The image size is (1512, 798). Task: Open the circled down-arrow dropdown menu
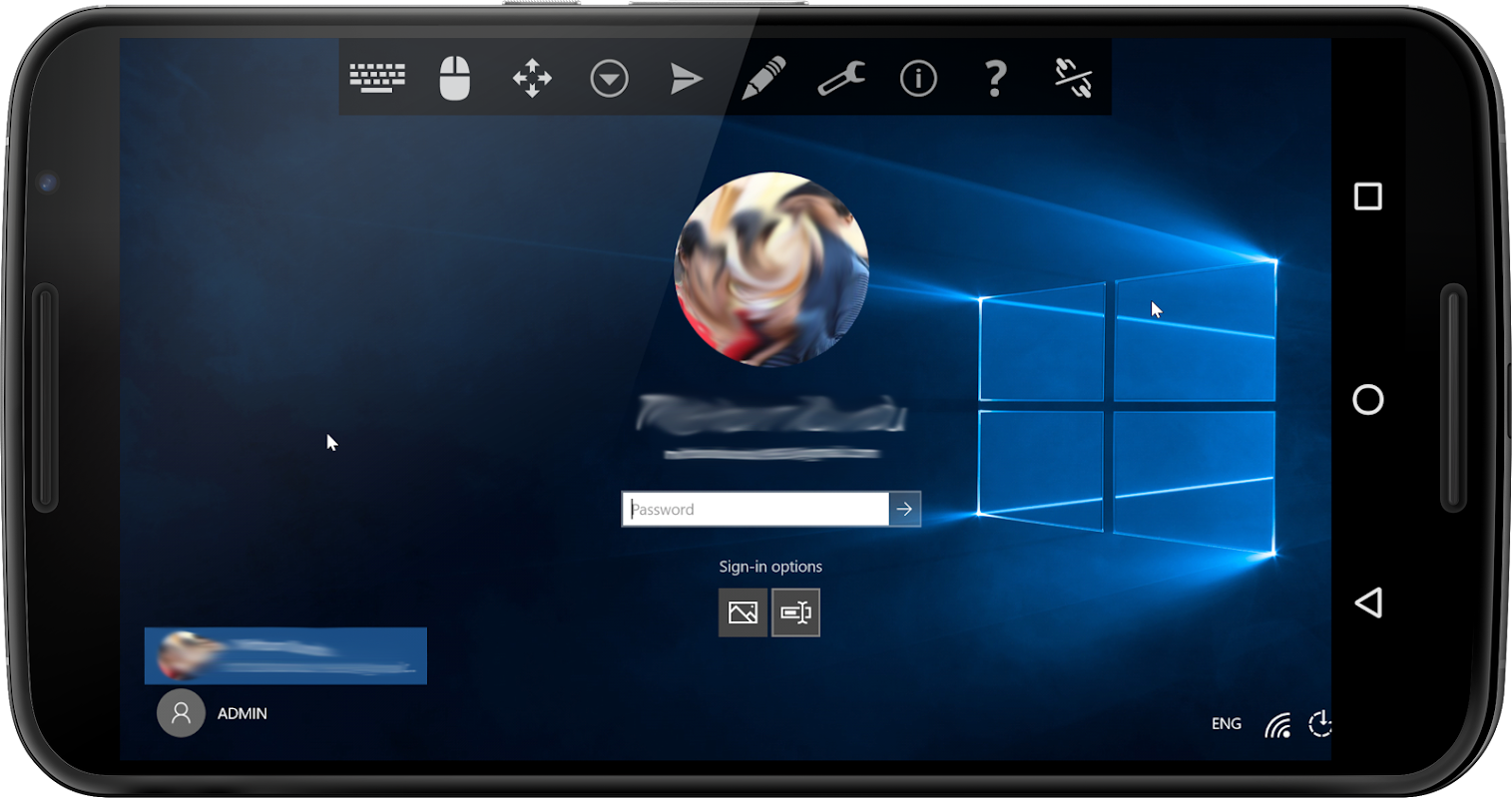609,78
